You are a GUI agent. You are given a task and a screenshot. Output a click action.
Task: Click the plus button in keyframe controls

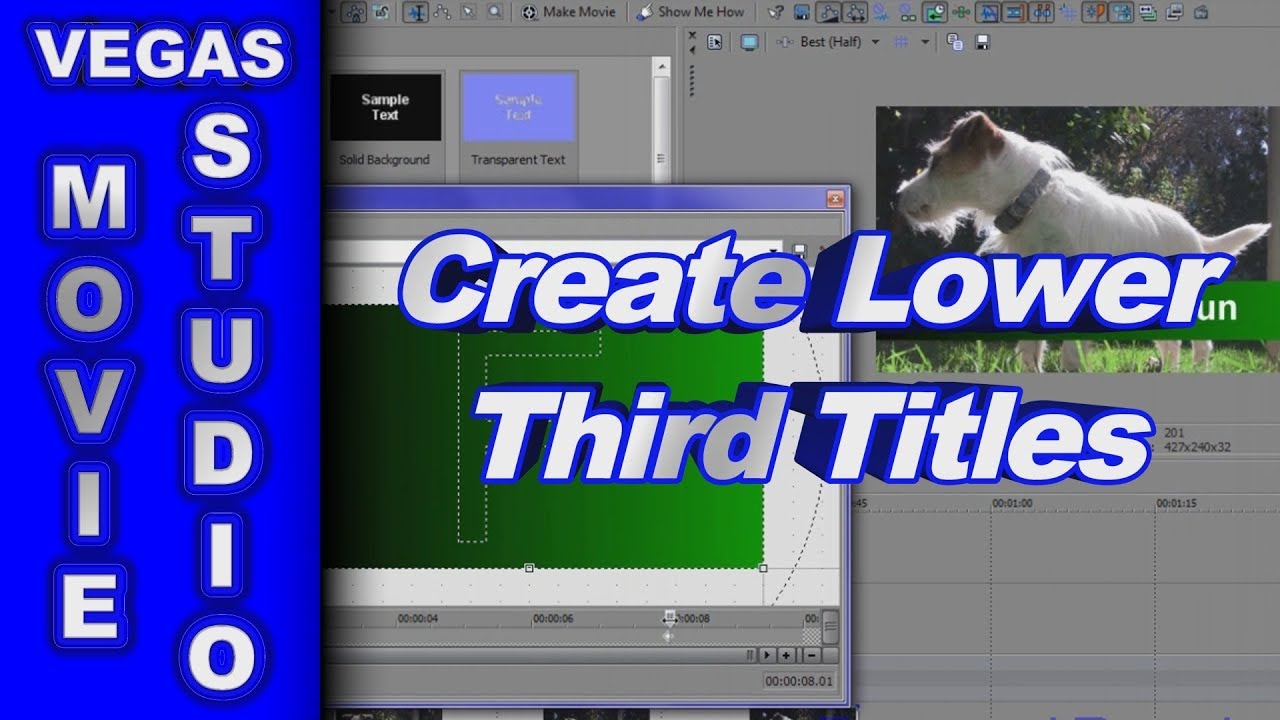click(x=786, y=655)
